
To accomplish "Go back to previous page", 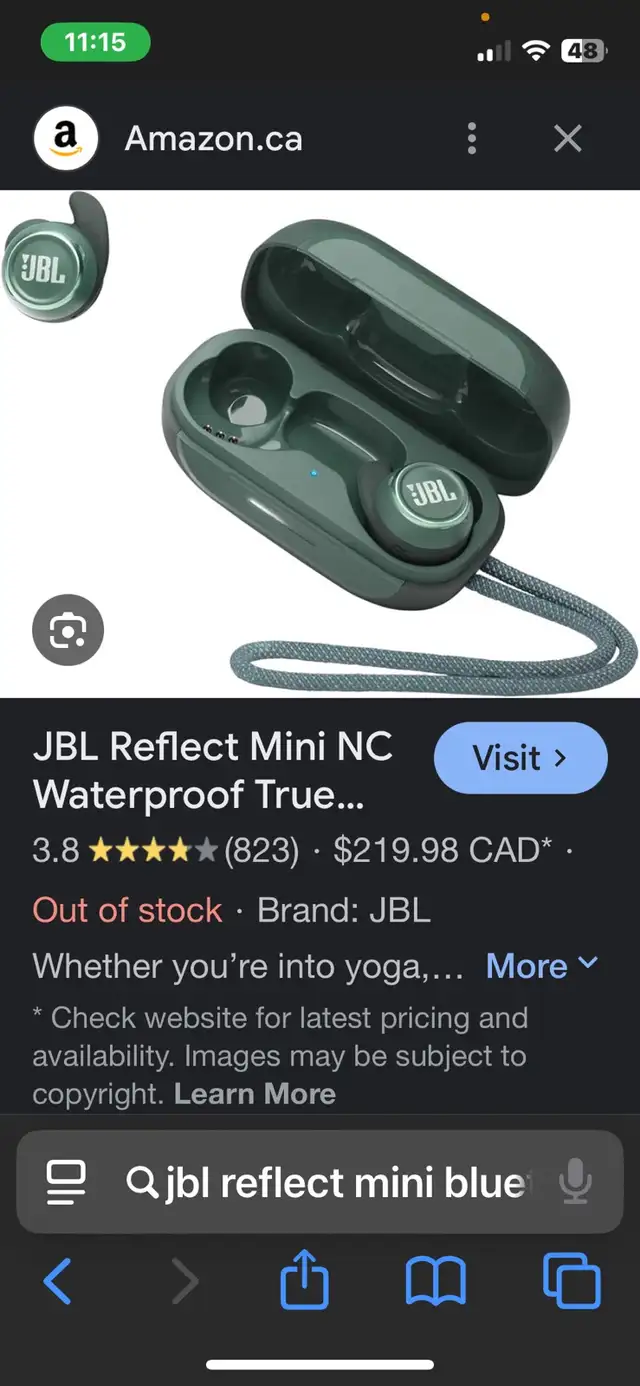I will pyautogui.click(x=57, y=1282).
